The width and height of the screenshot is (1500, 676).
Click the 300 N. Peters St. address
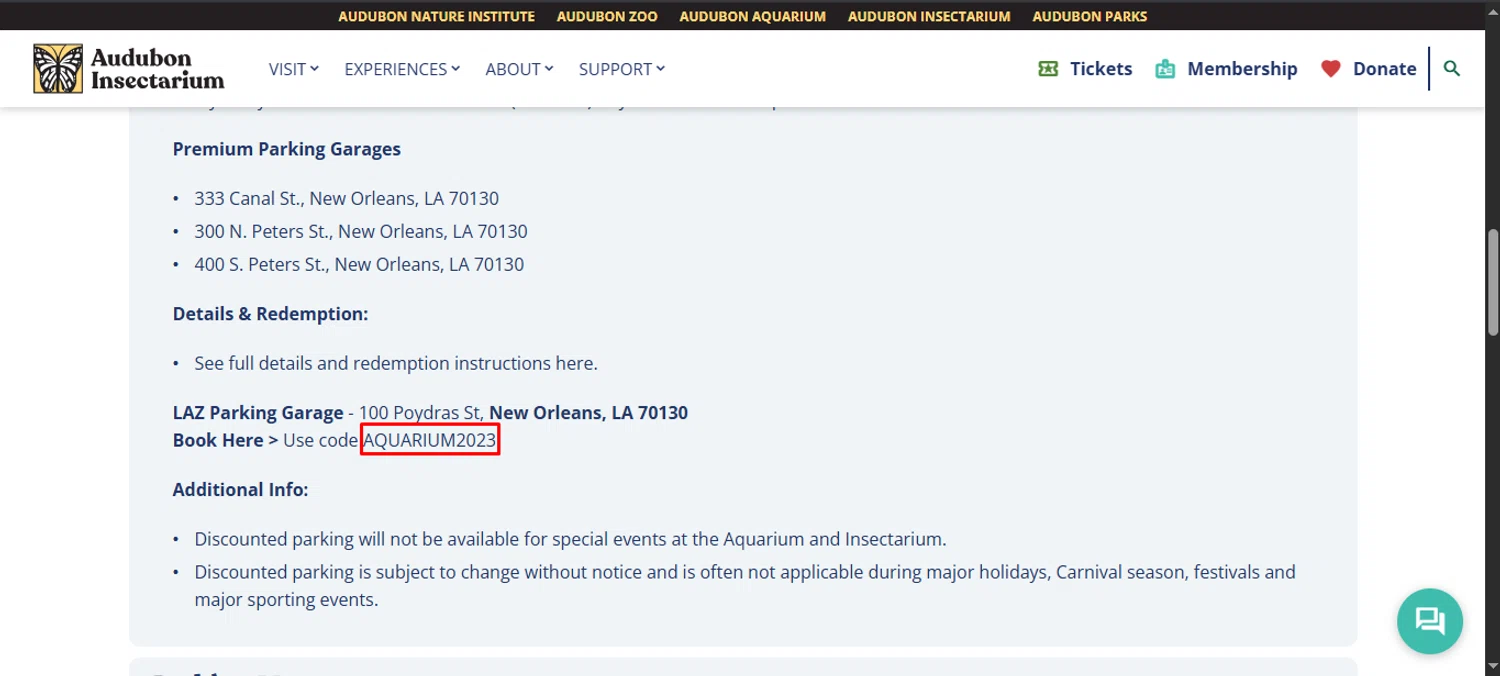pos(361,231)
